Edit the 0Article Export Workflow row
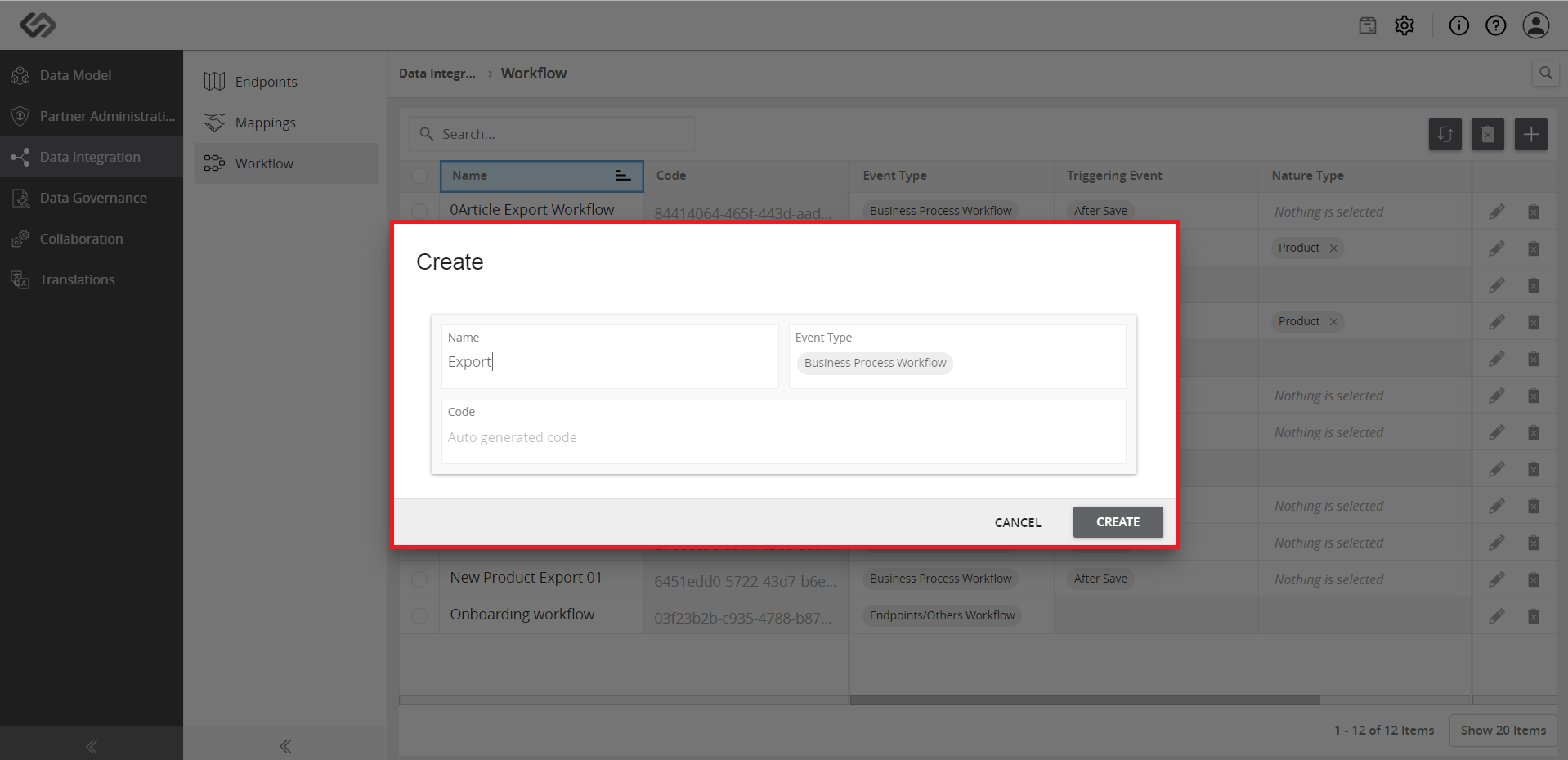The image size is (1568, 760). pyautogui.click(x=1497, y=212)
